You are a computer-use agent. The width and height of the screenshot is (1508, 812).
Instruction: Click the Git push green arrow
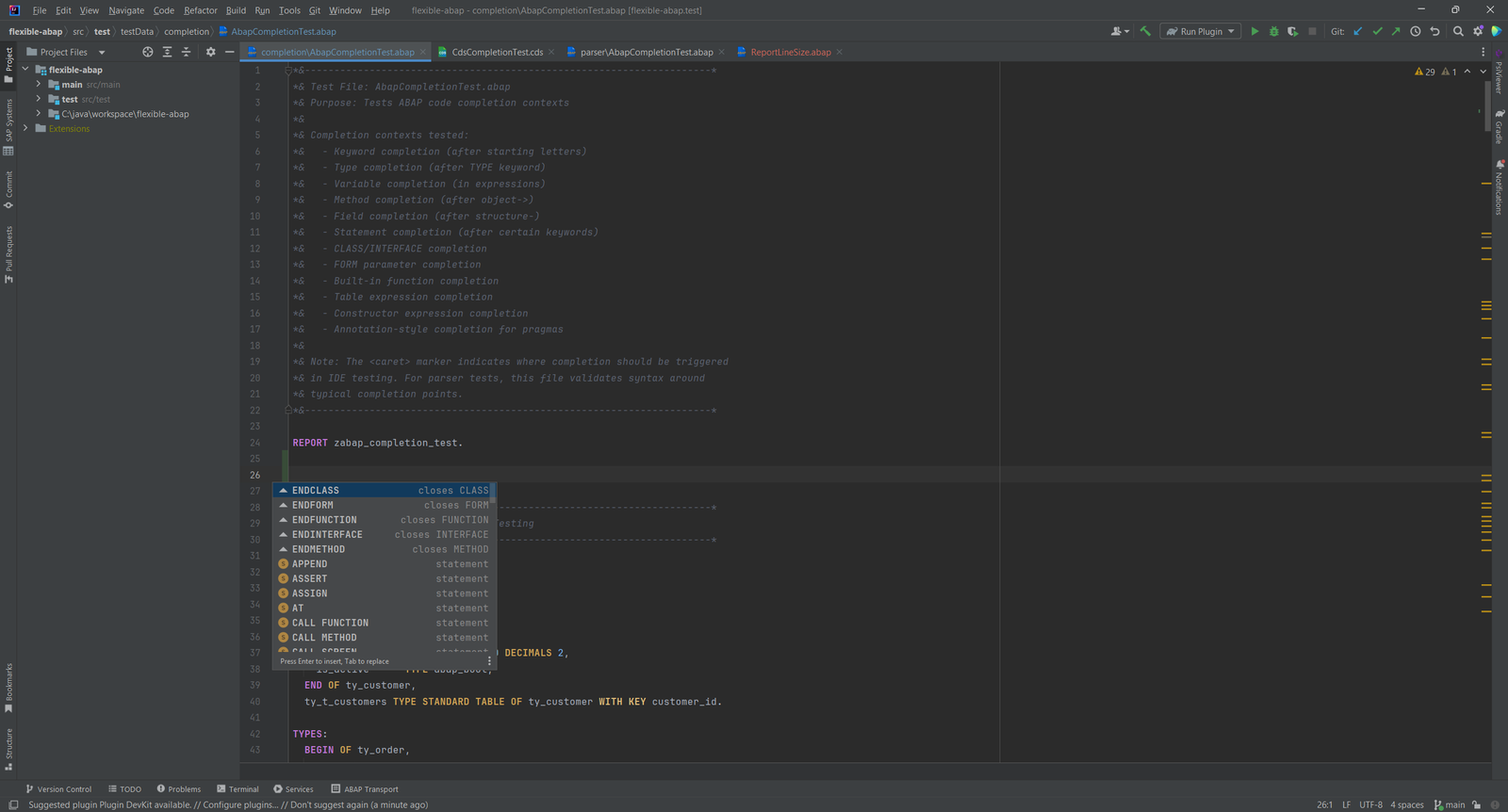[1396, 31]
